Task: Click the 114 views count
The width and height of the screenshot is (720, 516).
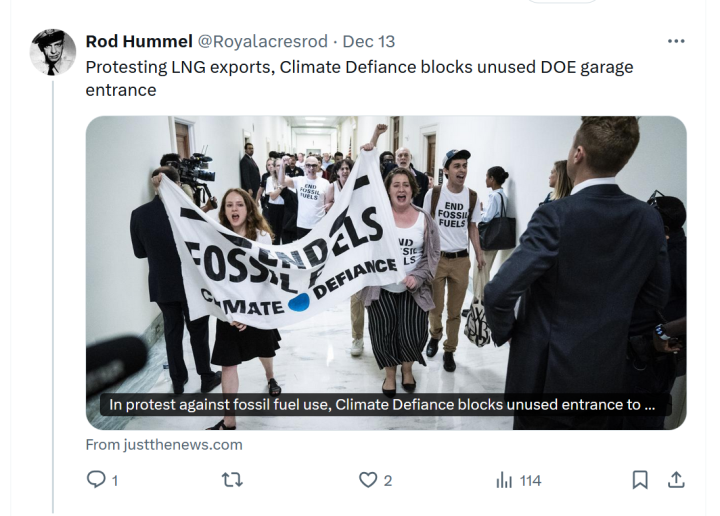Action: pyautogui.click(x=530, y=481)
